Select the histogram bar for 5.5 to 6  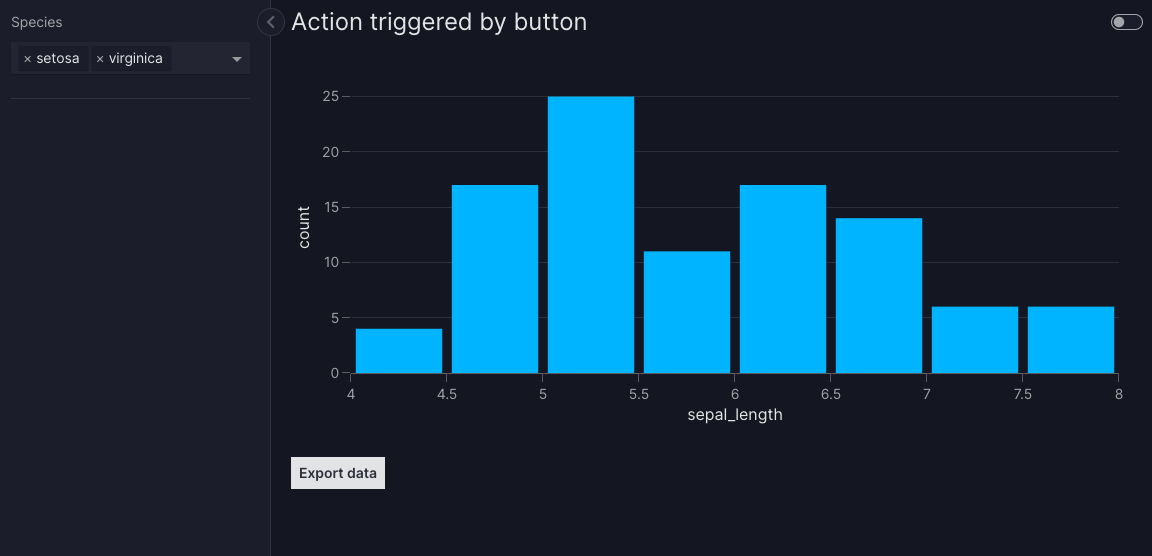point(687,312)
